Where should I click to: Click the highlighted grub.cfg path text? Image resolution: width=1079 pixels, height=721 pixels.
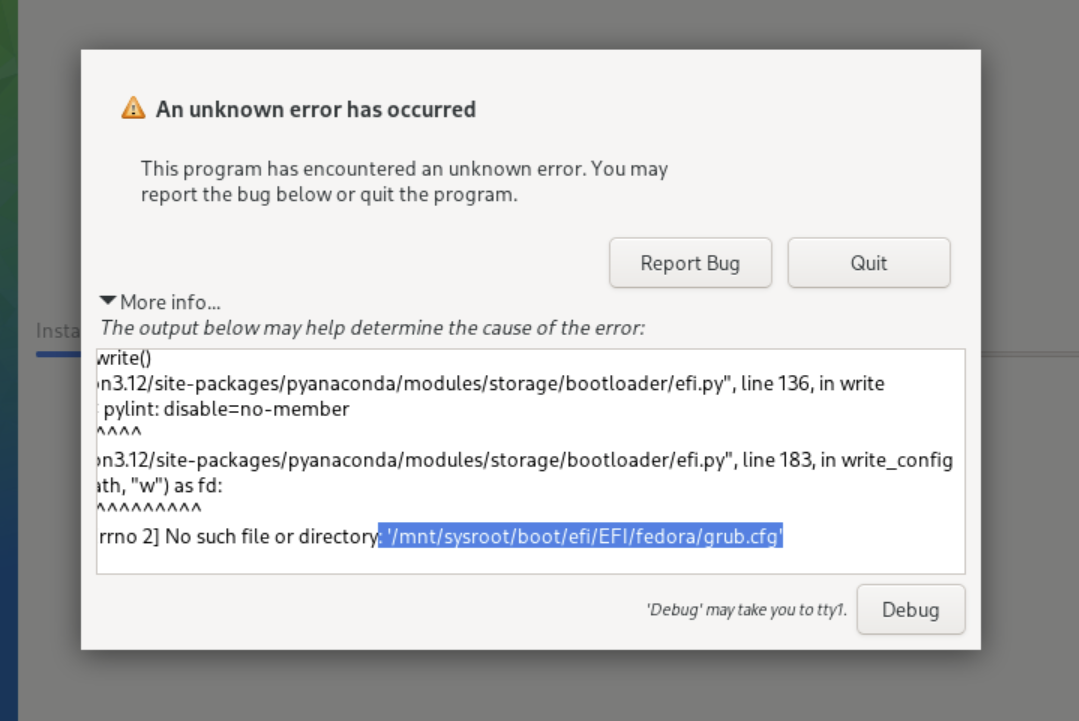582,537
